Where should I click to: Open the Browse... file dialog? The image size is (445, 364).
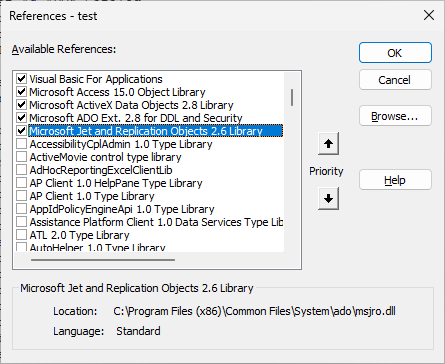point(395,116)
